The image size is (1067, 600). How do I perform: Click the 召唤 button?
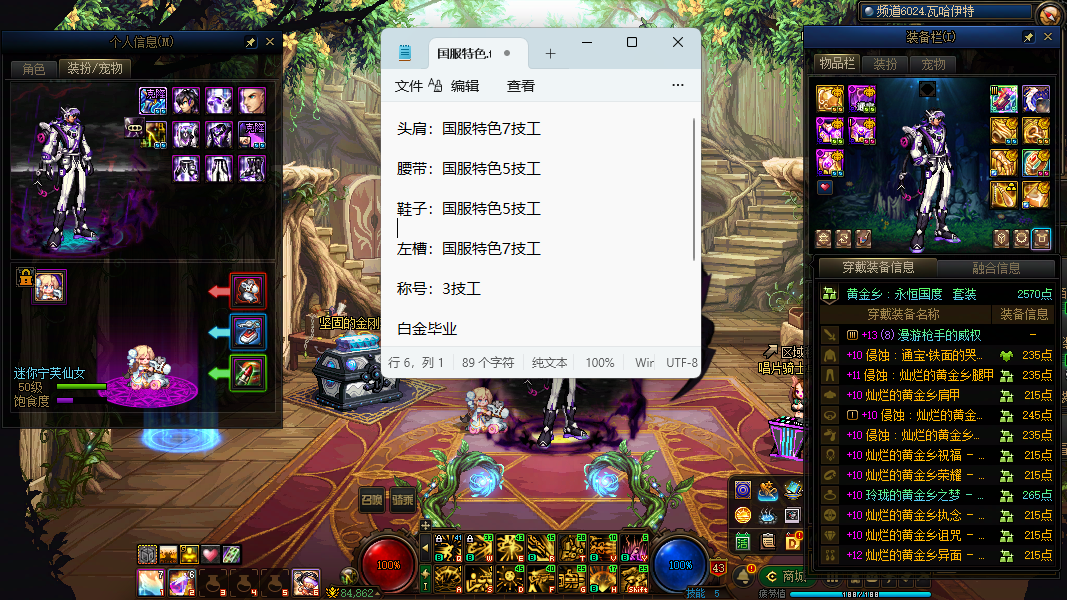tap(372, 500)
